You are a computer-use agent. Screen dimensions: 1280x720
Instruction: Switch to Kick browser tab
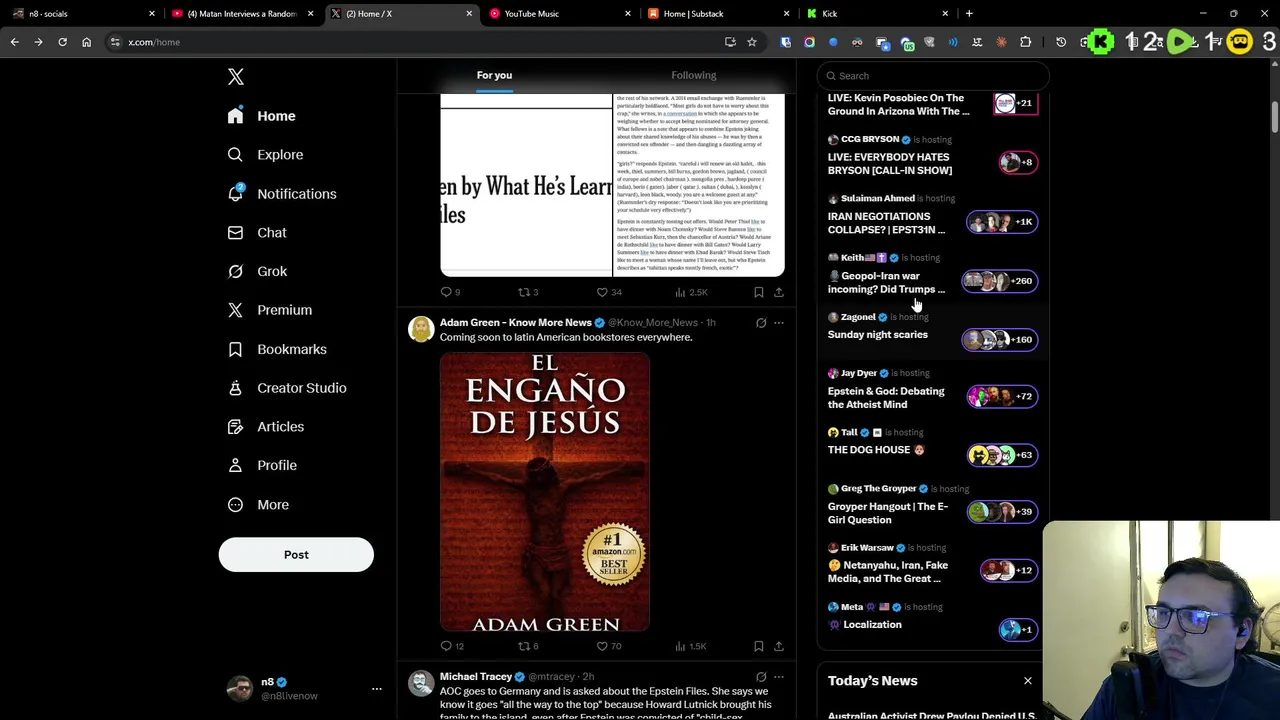pos(877,14)
